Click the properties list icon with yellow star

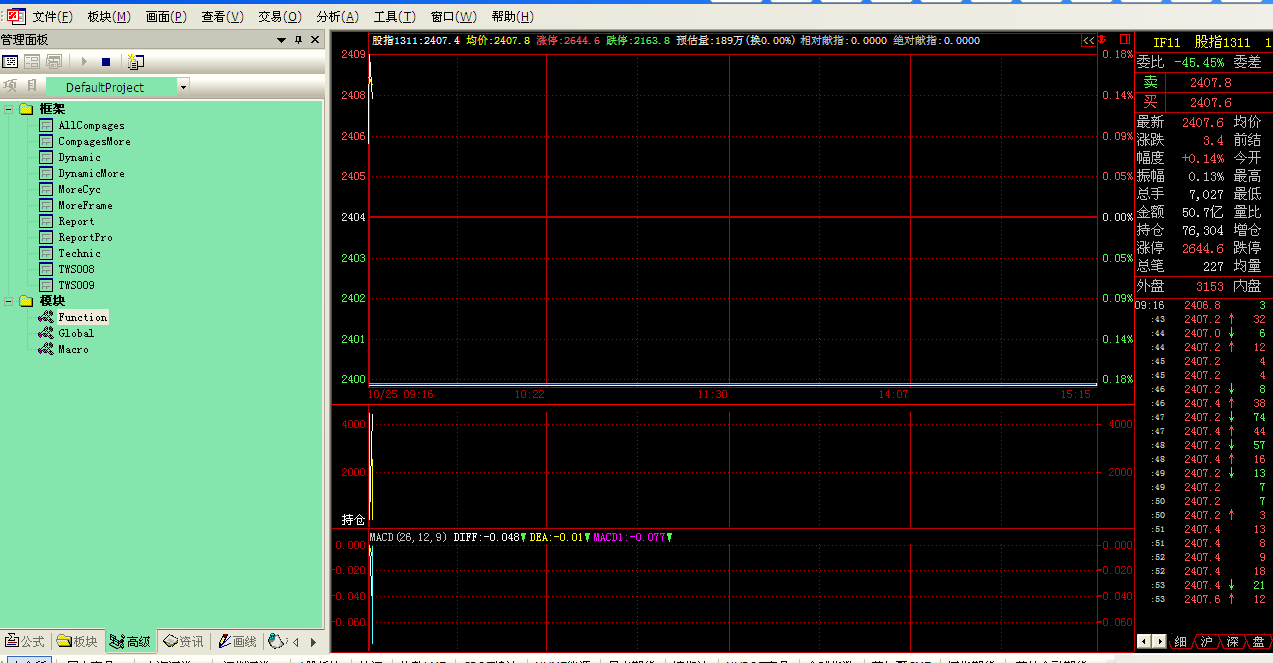[x=135, y=62]
